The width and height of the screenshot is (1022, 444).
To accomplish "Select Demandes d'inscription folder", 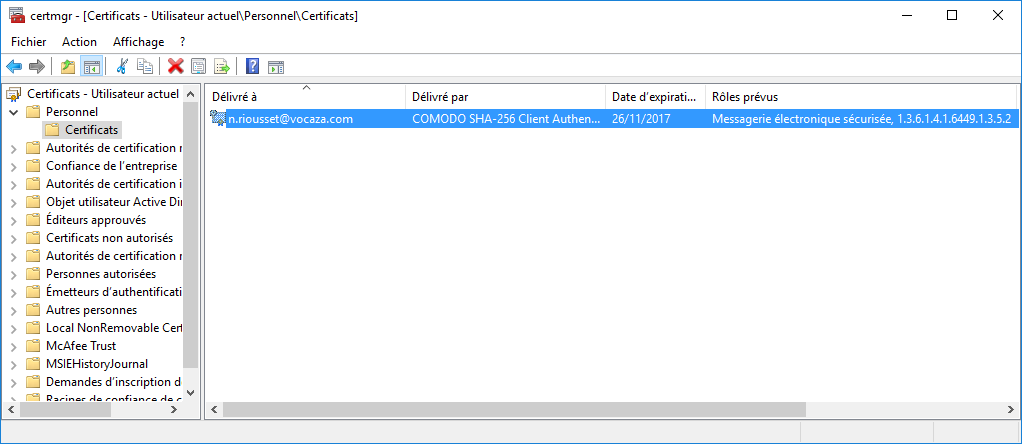I will coord(113,382).
